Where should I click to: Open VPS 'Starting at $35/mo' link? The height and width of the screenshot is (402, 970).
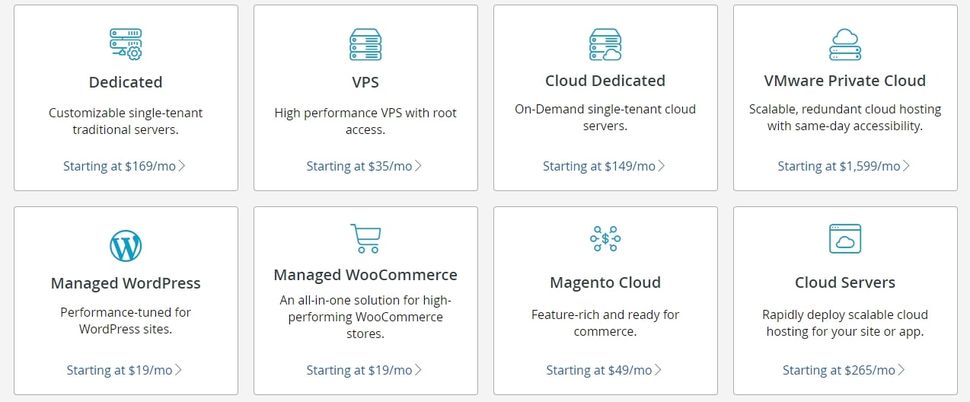[x=364, y=166]
